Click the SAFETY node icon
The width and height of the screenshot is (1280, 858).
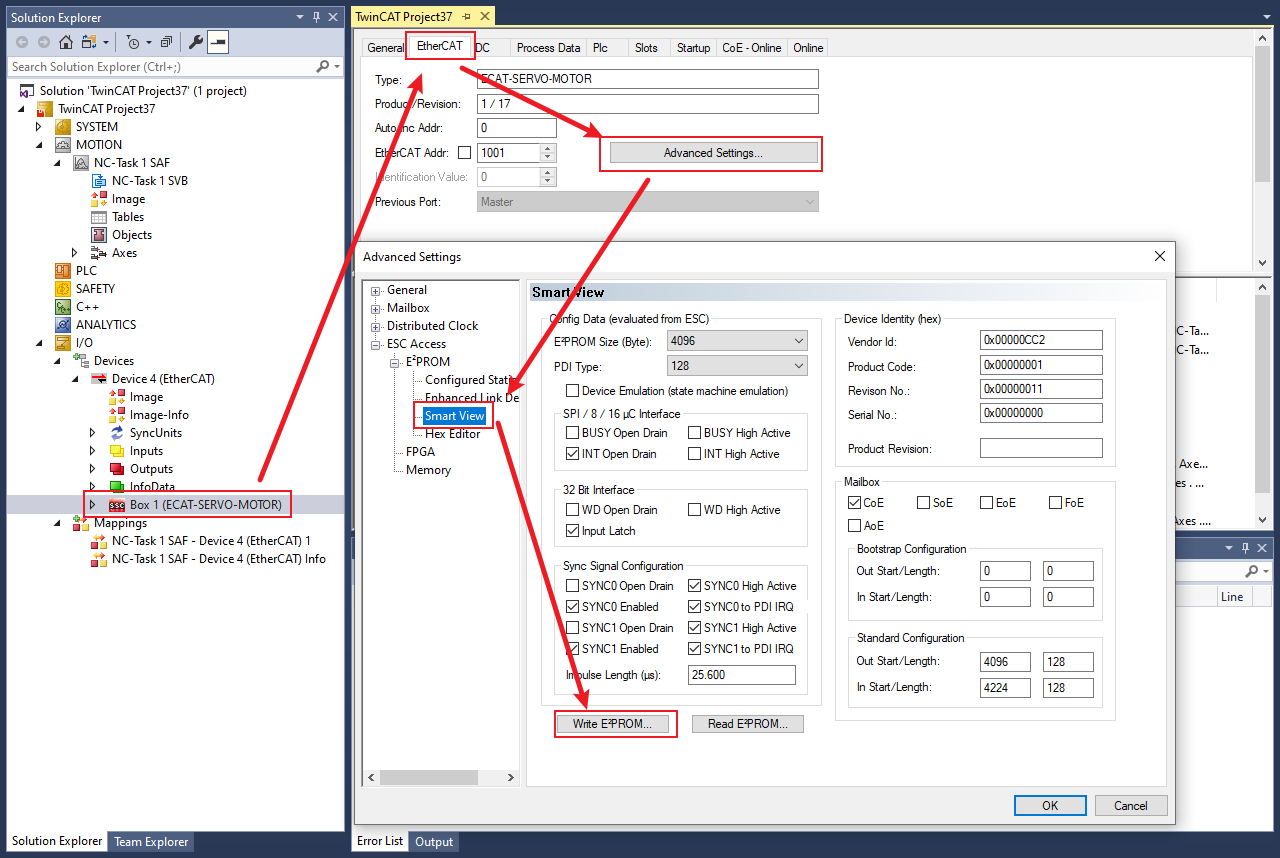pyautogui.click(x=63, y=289)
